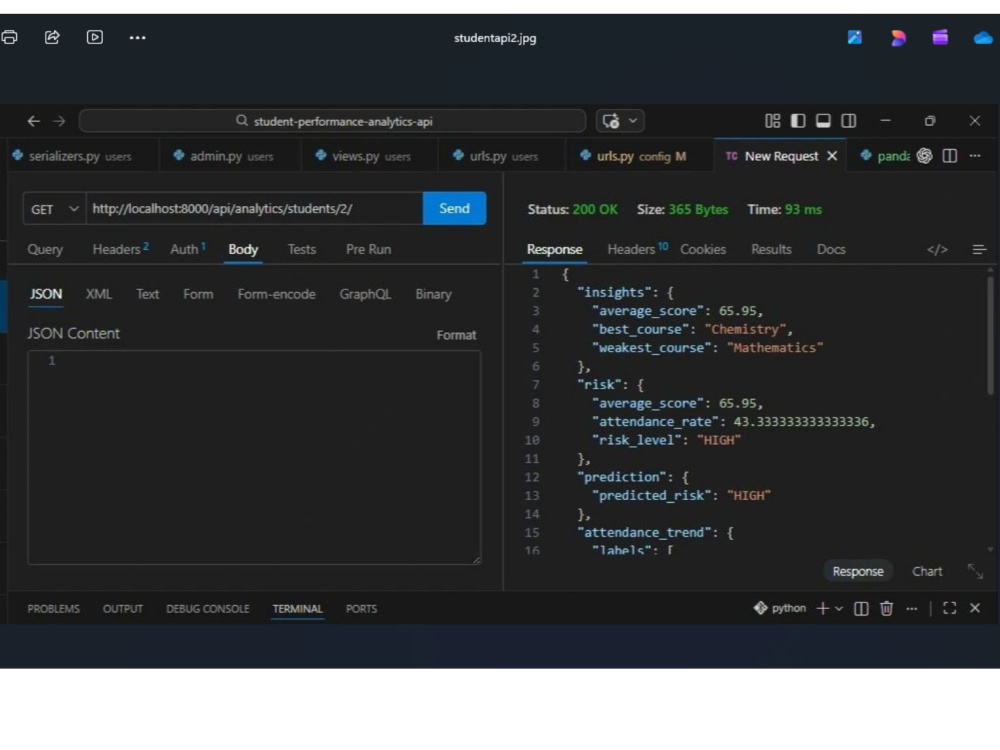Open the code snippet icon in response
Viewport: 1000px width, 750px height.
point(937,249)
